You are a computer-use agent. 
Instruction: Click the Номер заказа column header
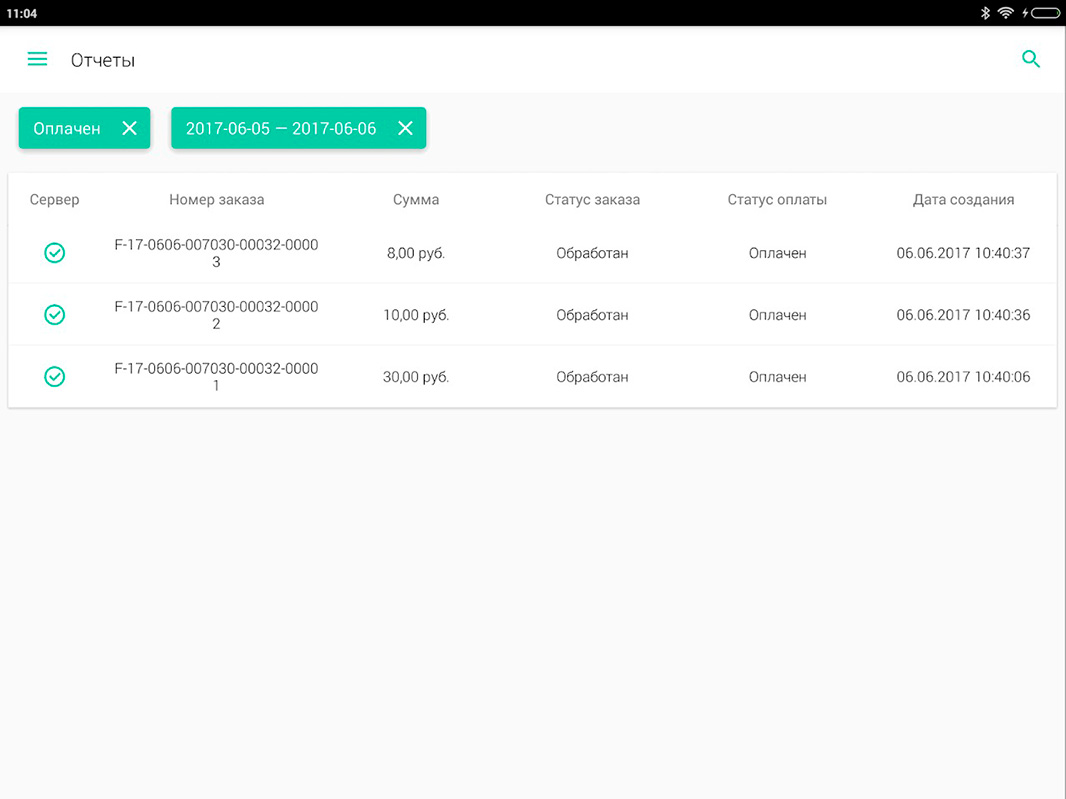216,200
